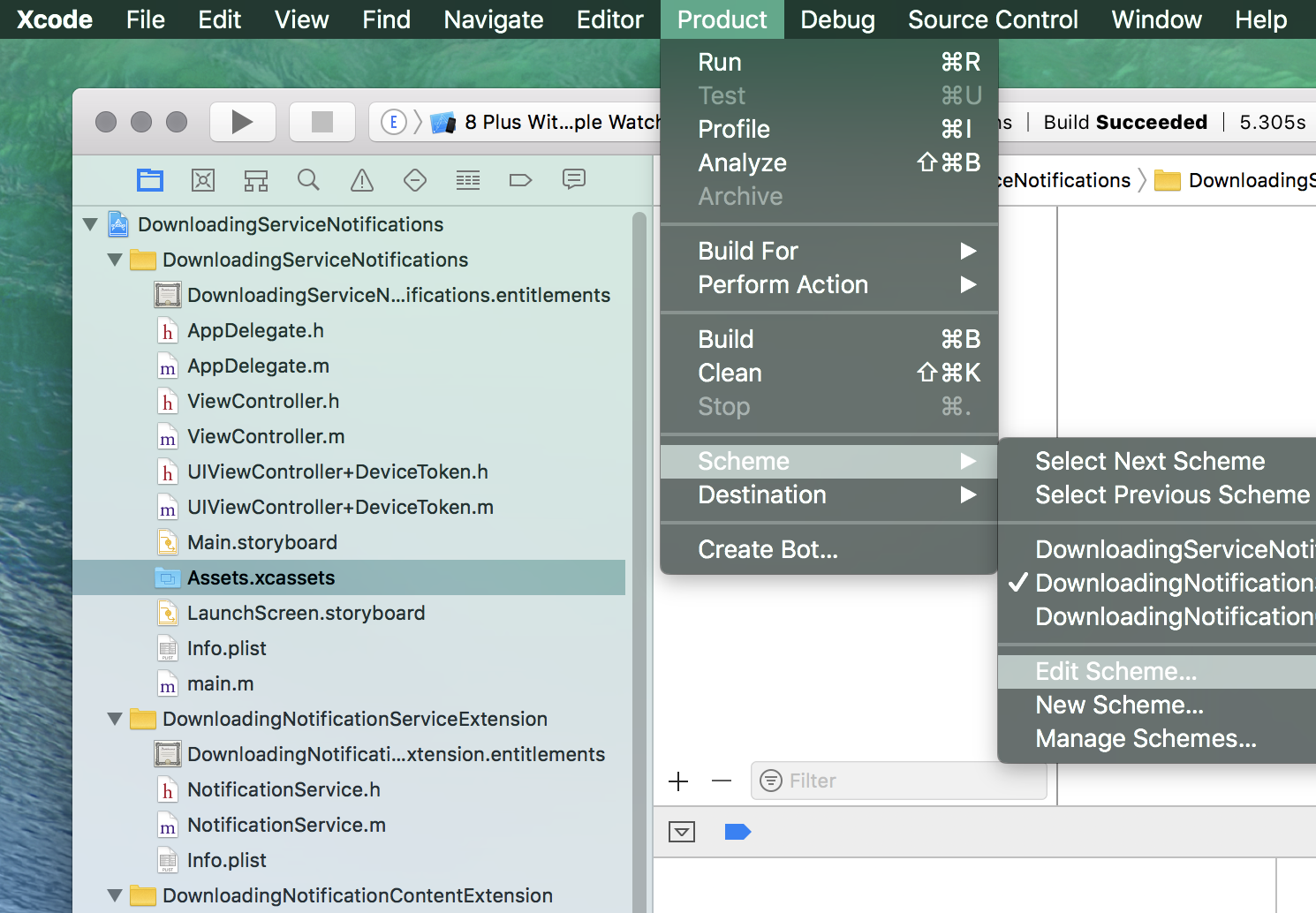Open the Debug navigator lines icon

click(468, 180)
